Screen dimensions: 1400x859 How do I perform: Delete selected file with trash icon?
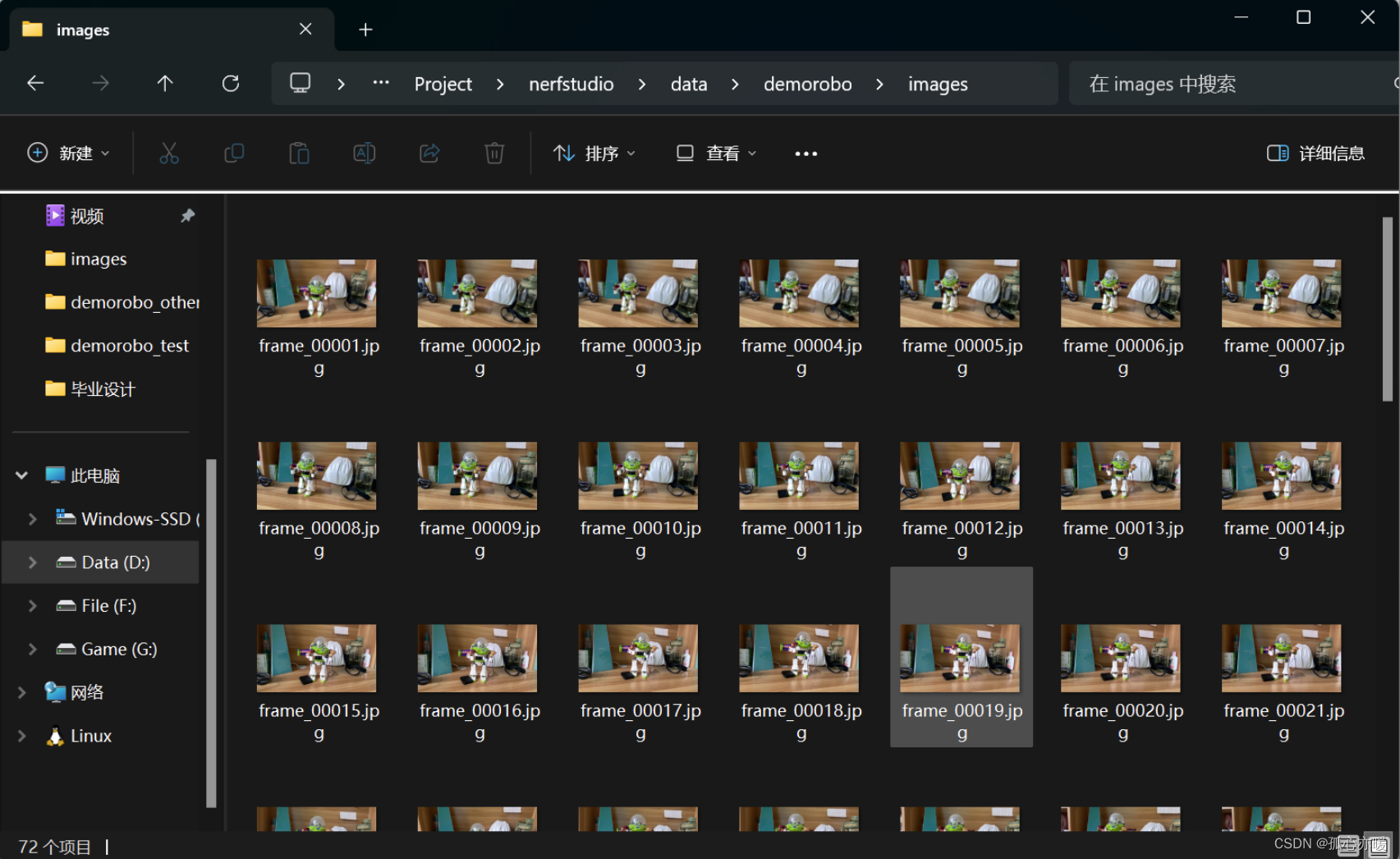(x=494, y=153)
